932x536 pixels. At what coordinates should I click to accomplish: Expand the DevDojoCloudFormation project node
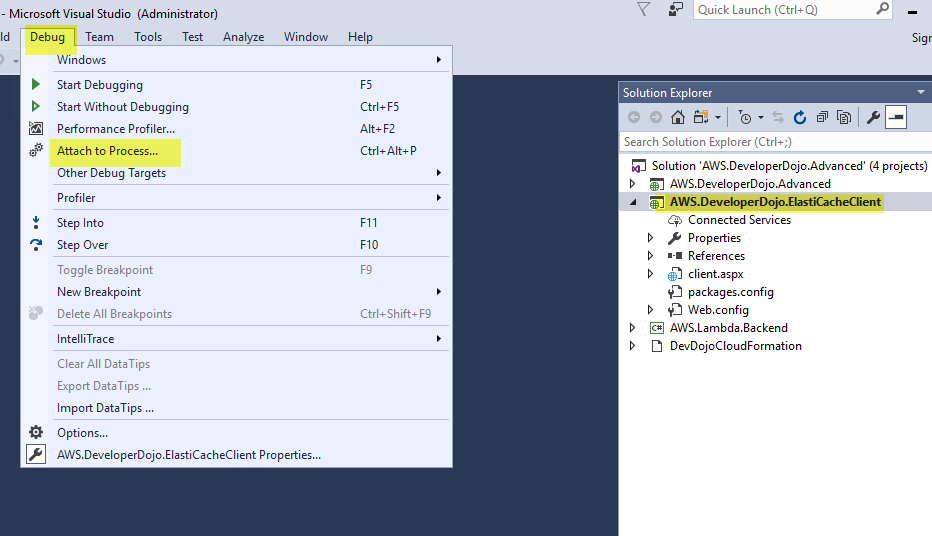632,346
